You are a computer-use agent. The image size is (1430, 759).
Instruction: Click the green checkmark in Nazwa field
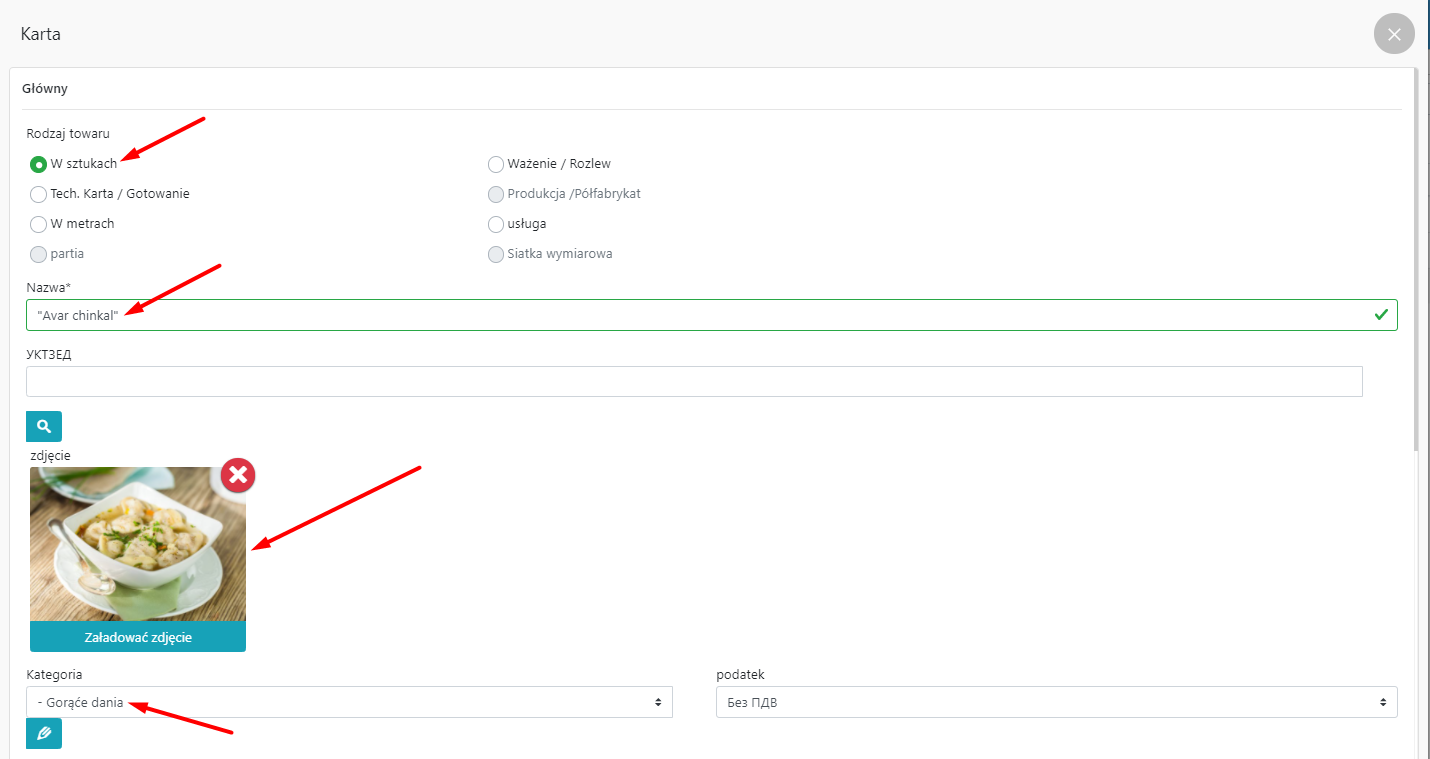pos(1381,315)
